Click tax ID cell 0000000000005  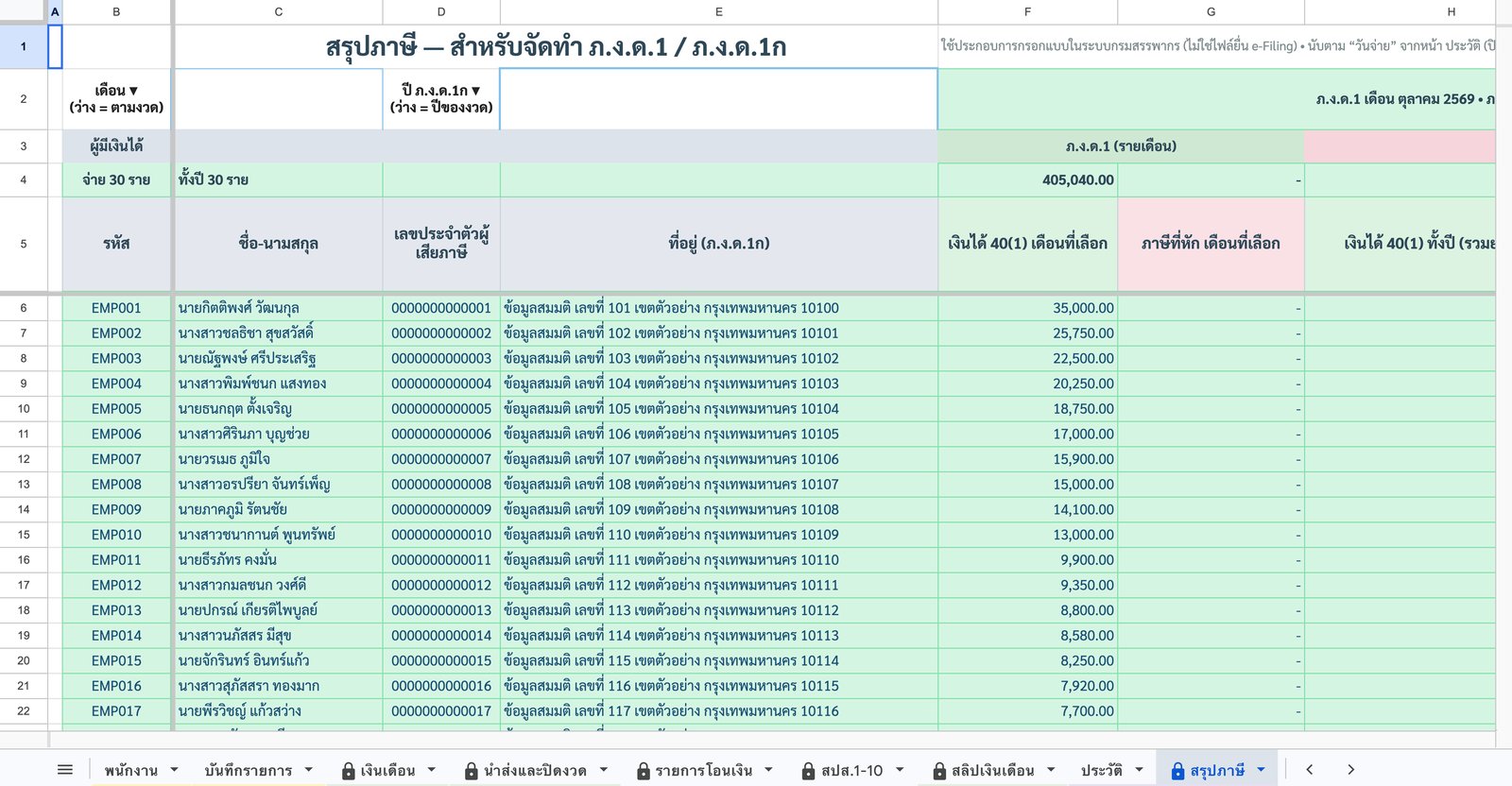pyautogui.click(x=441, y=409)
